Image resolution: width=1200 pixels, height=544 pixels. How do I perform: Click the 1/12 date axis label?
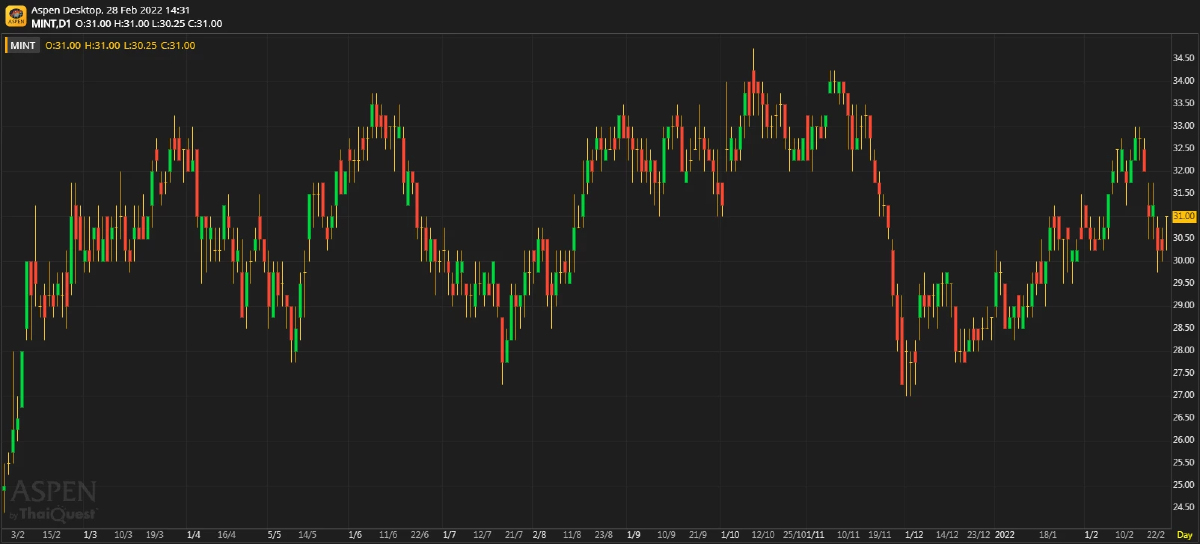pos(912,535)
